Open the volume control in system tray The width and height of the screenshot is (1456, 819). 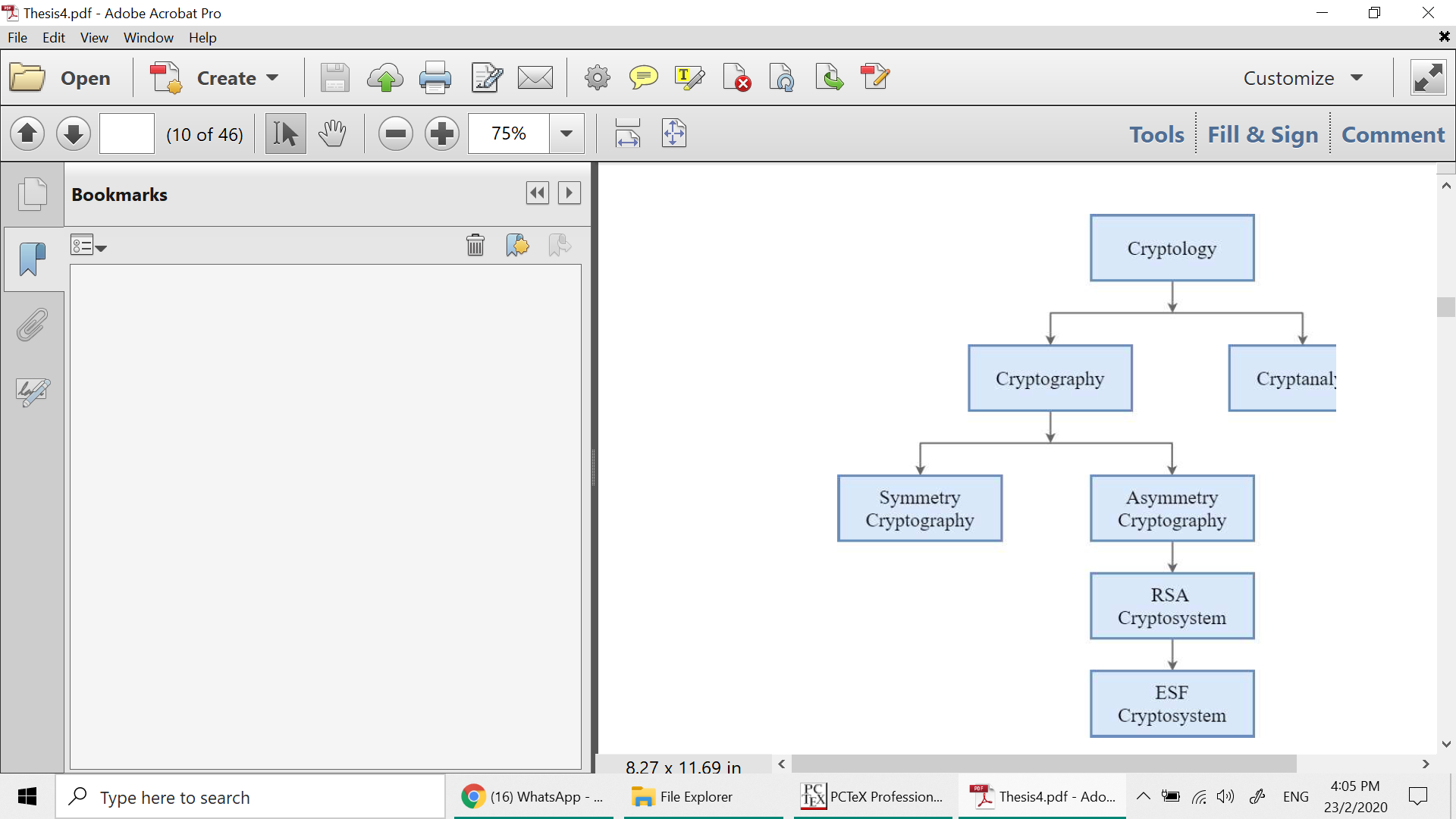(x=1225, y=796)
